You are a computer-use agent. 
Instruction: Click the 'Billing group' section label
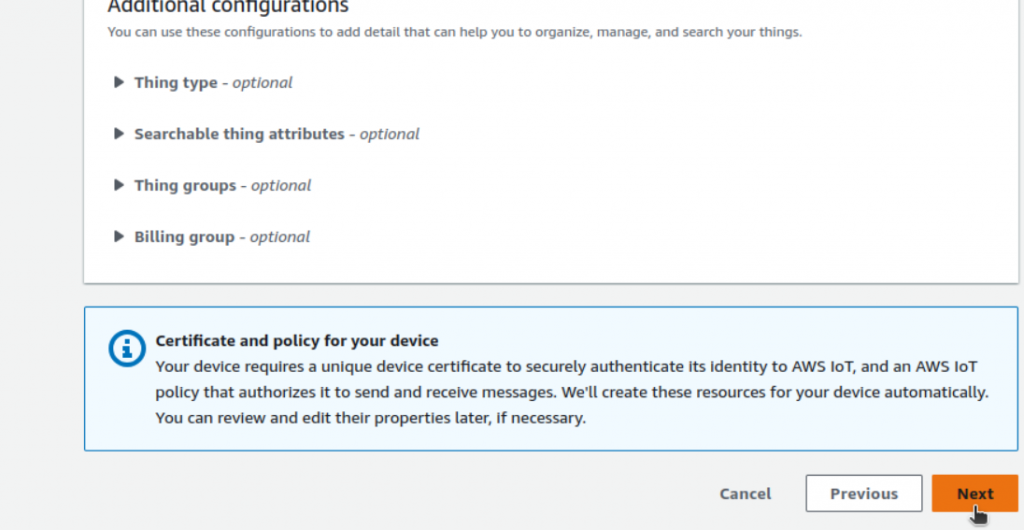[184, 237]
